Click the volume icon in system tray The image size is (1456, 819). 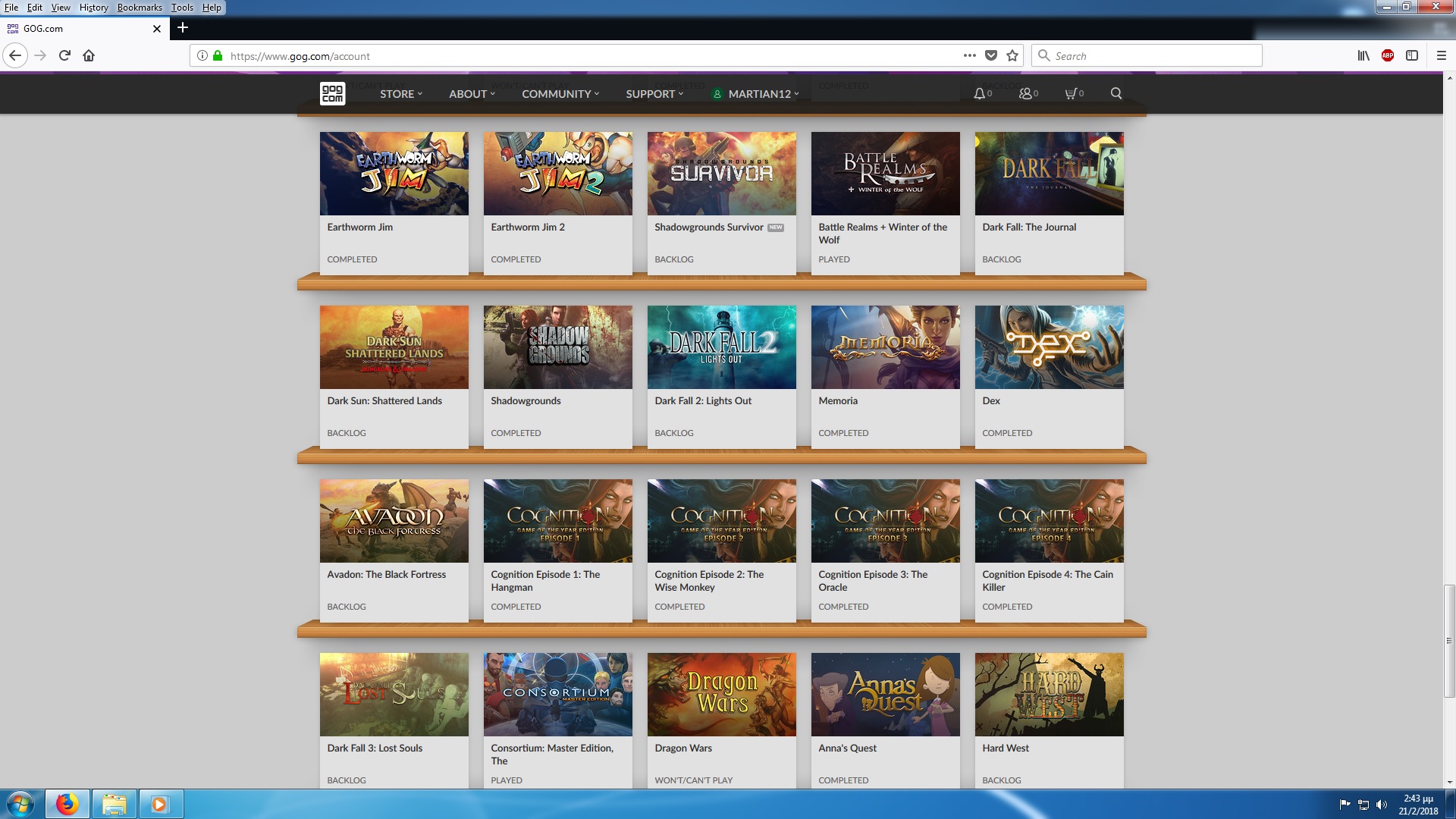[1382, 805]
